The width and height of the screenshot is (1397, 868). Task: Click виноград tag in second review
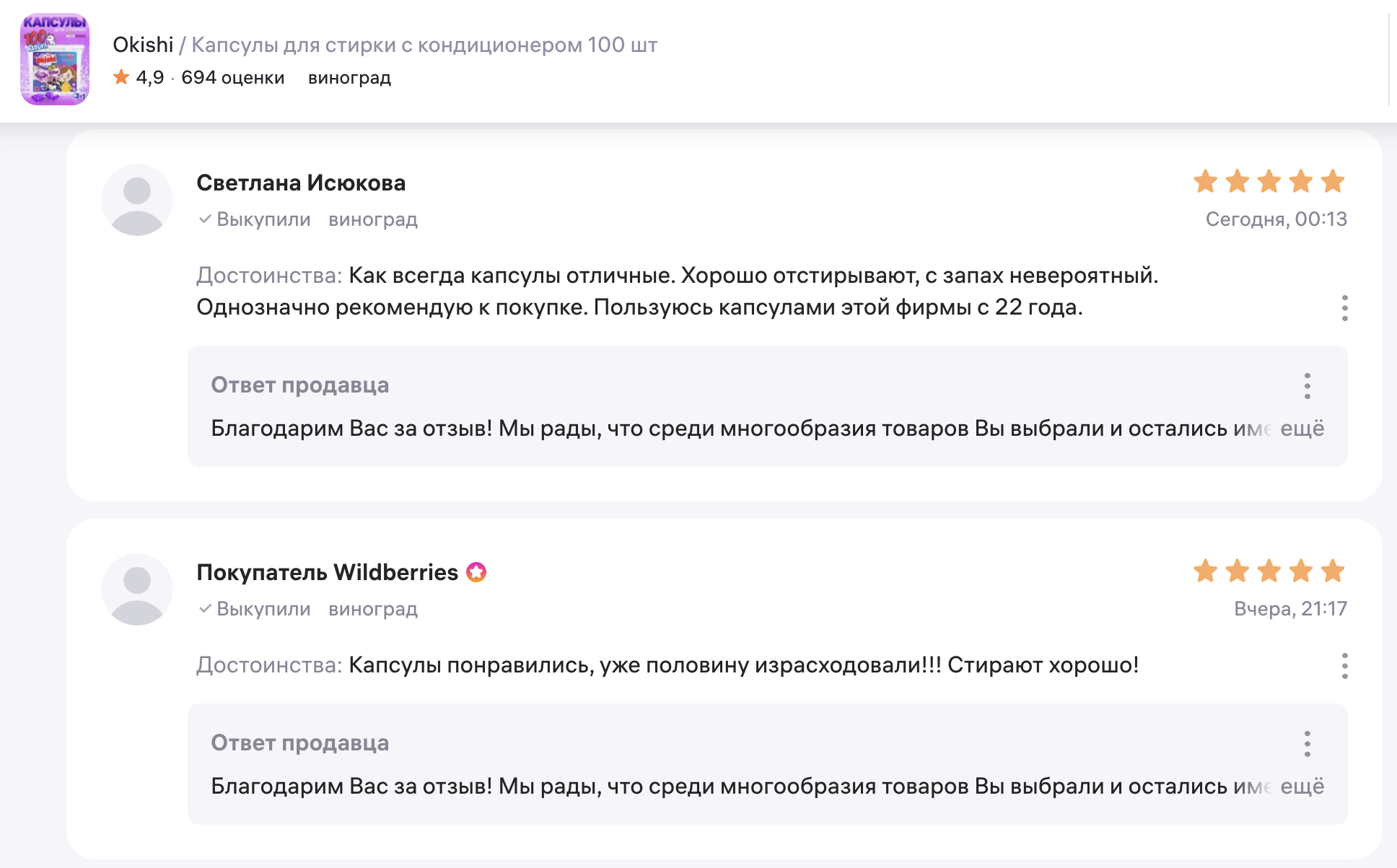coord(373,609)
